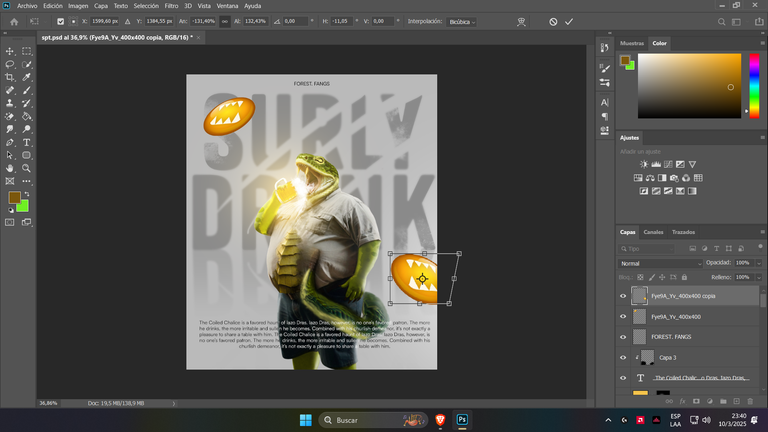Select the Path Selection tool

pos(10,155)
